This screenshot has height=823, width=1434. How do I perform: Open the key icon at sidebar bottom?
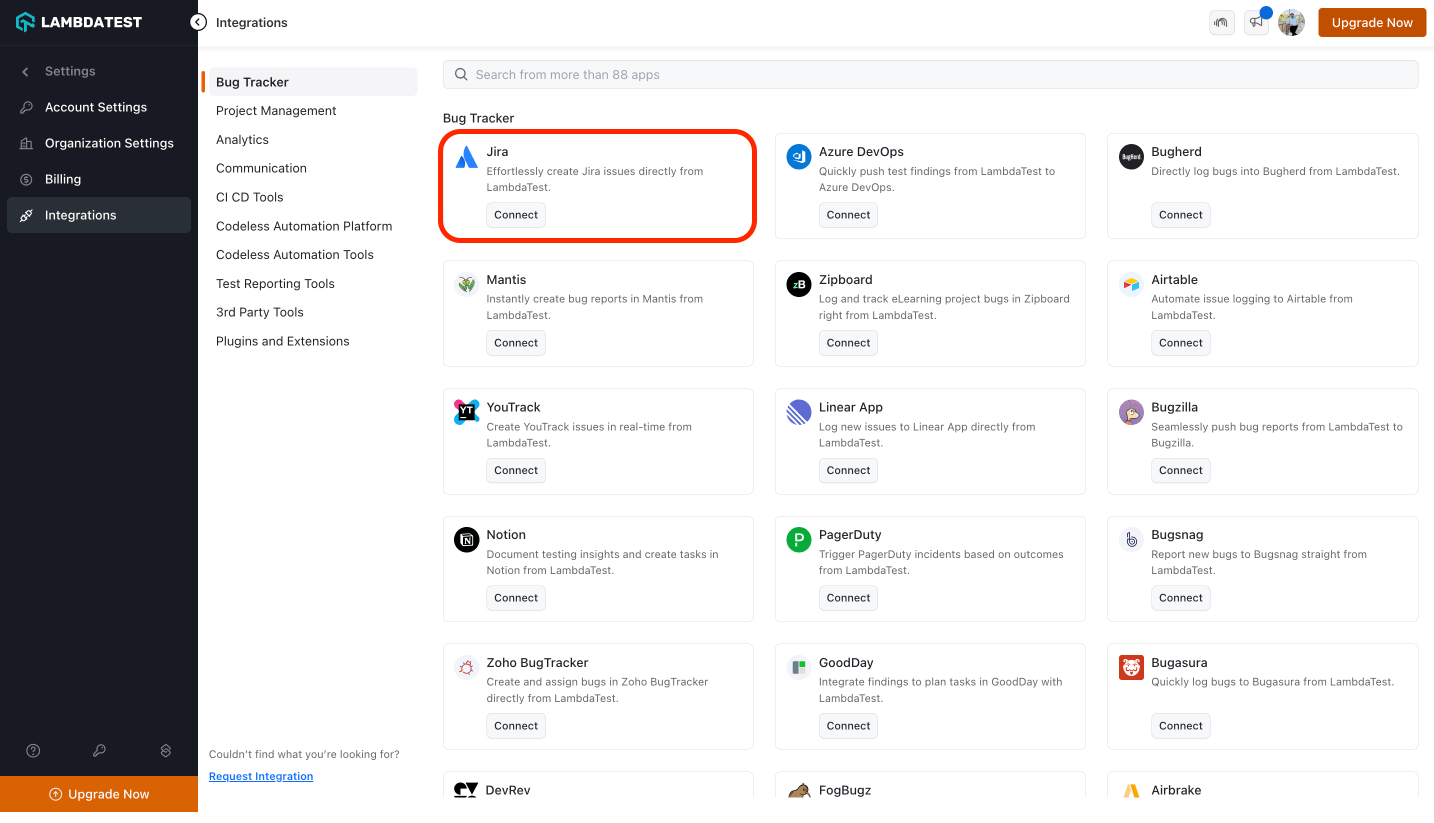pyautogui.click(x=99, y=750)
